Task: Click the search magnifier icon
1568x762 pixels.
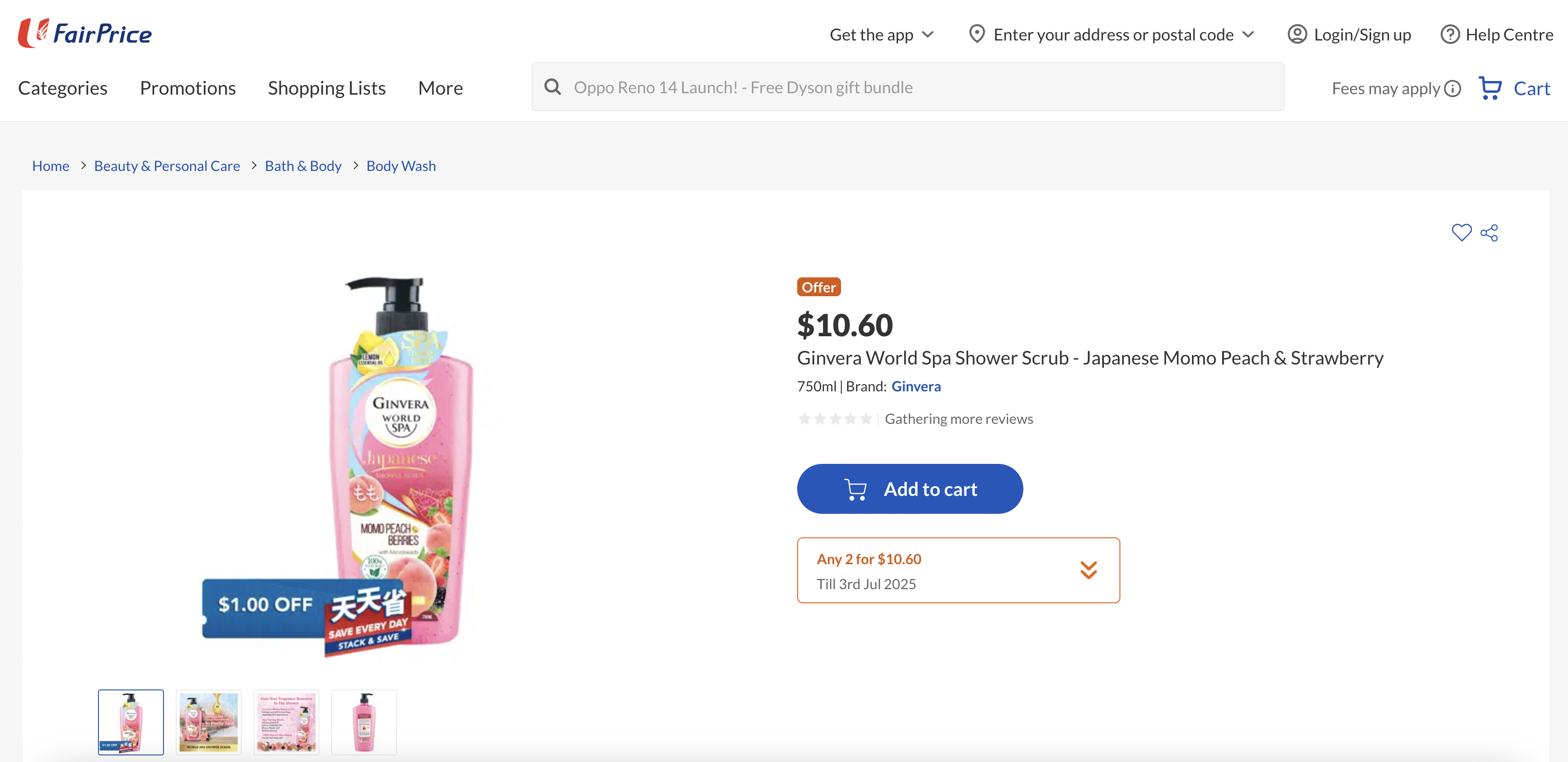Action: click(x=552, y=87)
